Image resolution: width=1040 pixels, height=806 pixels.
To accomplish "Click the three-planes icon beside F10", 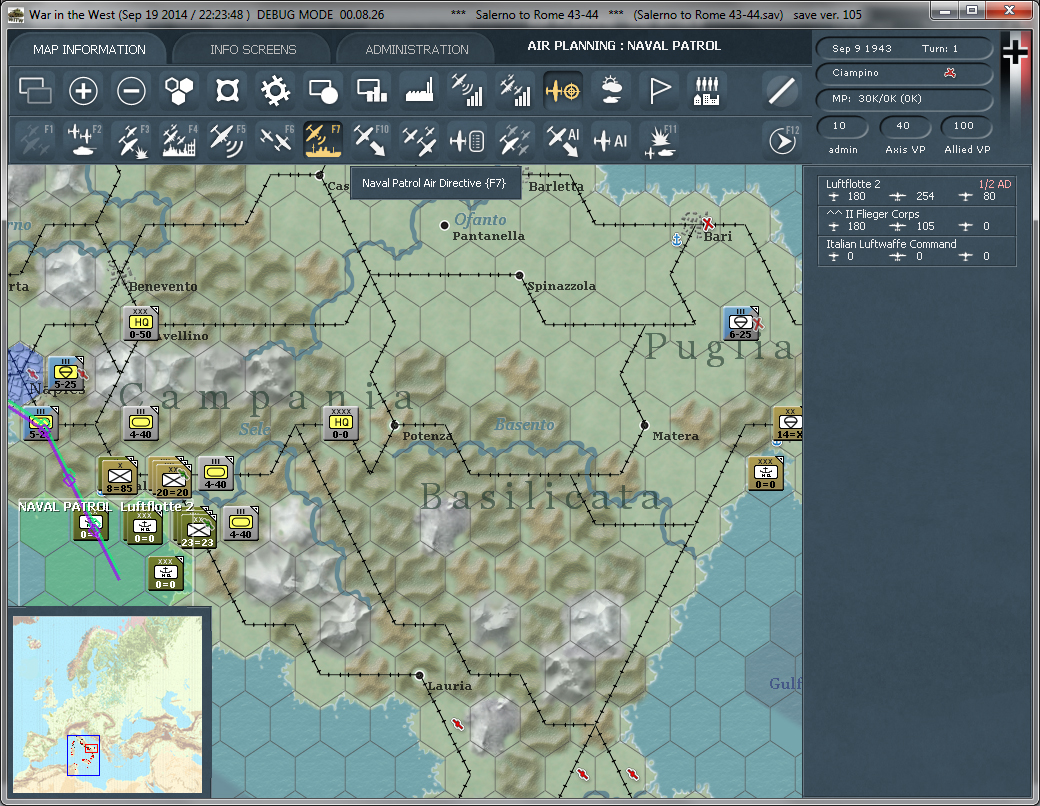I will [x=419, y=140].
